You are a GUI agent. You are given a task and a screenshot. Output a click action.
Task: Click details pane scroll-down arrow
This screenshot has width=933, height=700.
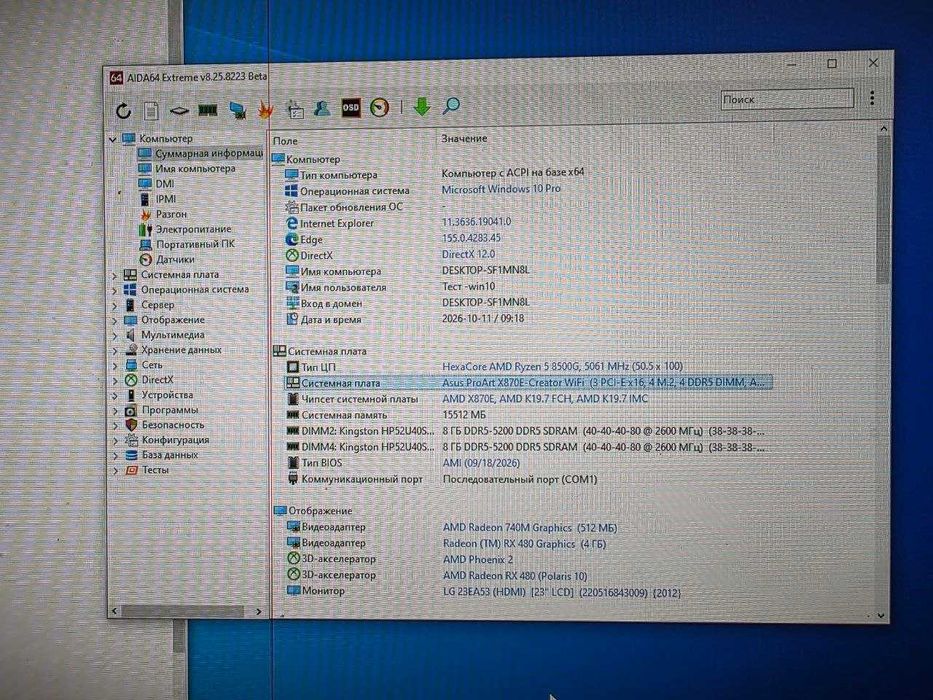click(x=881, y=616)
